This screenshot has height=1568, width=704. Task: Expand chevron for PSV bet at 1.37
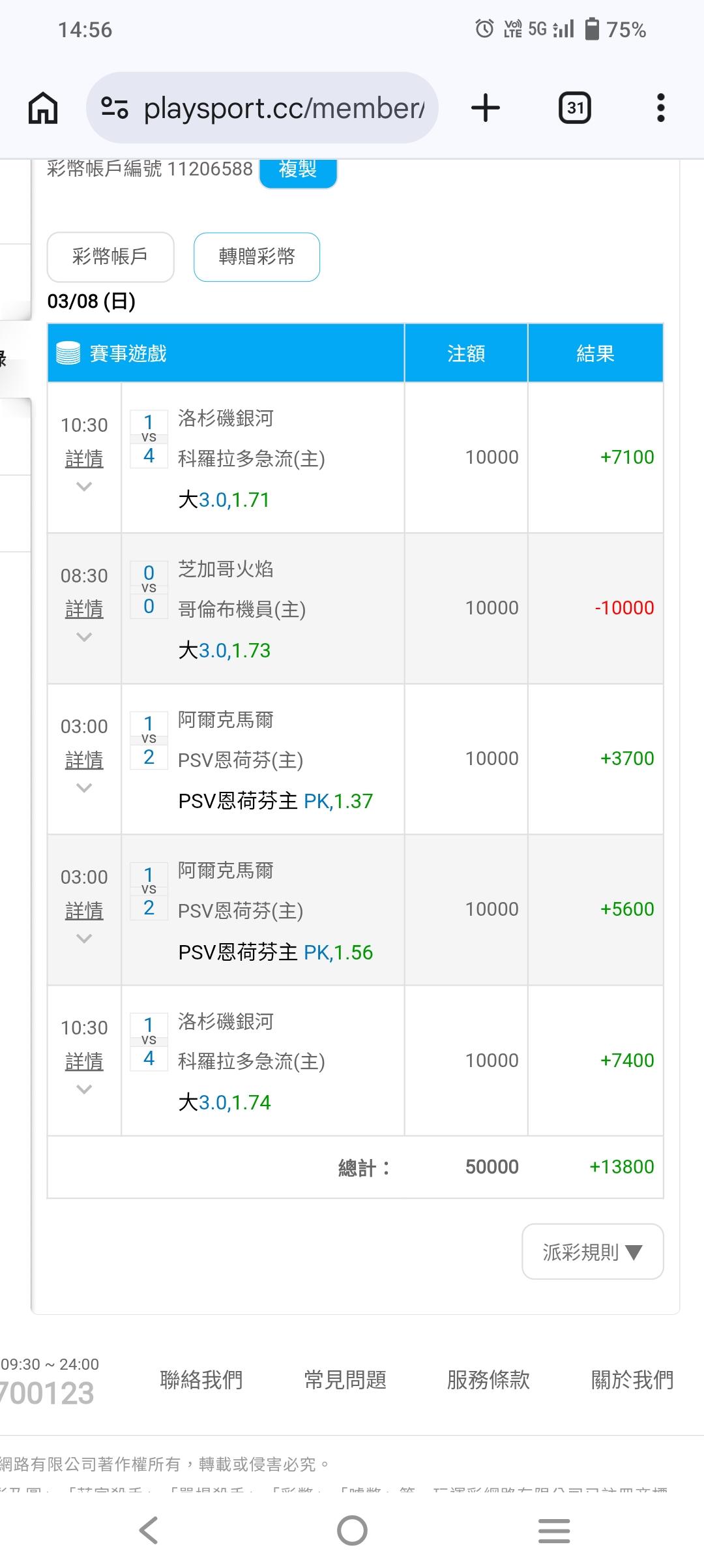point(84,788)
